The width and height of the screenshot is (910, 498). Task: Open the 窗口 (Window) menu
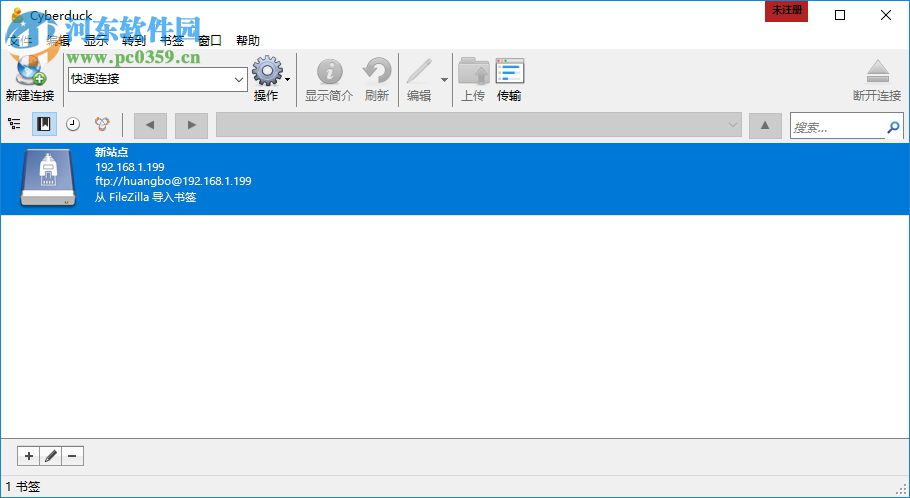tap(210, 41)
